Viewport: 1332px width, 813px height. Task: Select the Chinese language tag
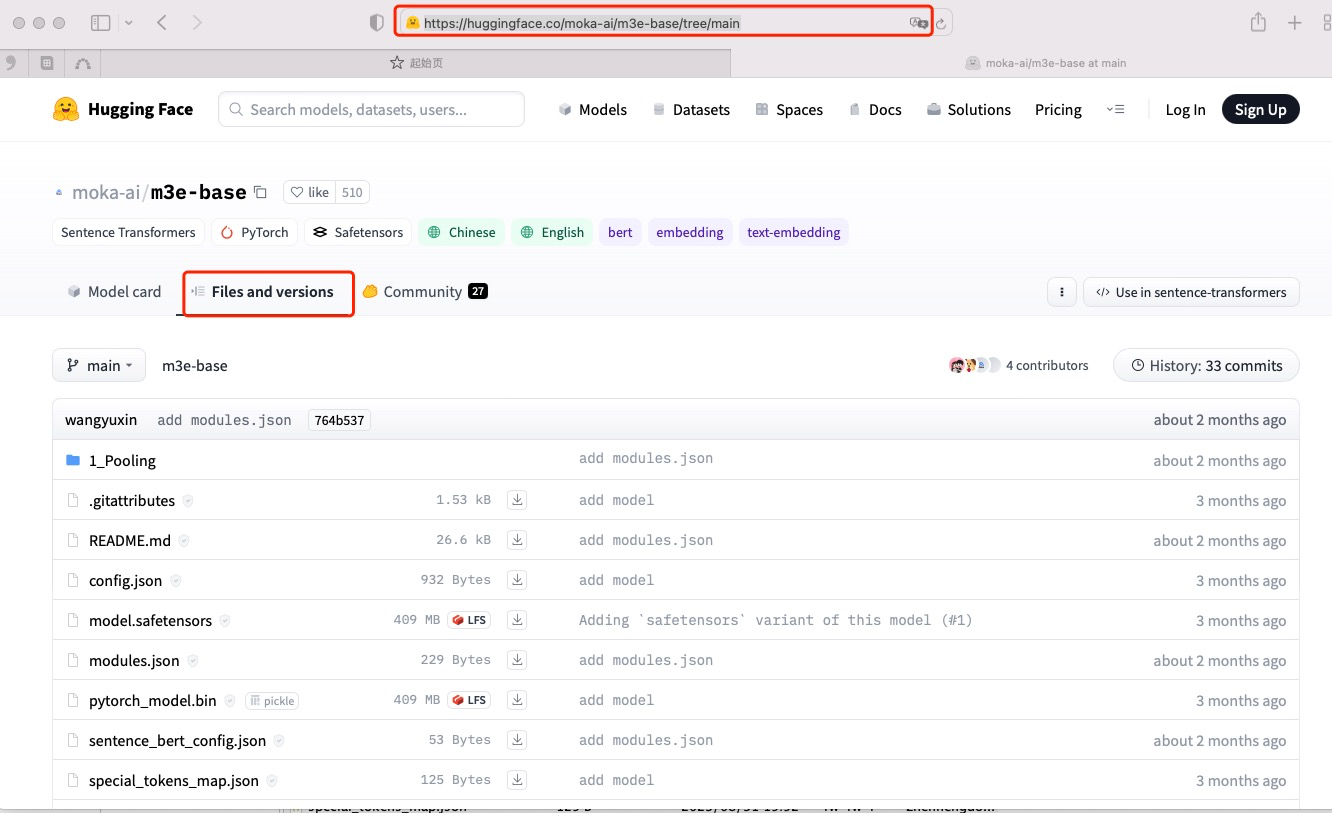point(461,232)
